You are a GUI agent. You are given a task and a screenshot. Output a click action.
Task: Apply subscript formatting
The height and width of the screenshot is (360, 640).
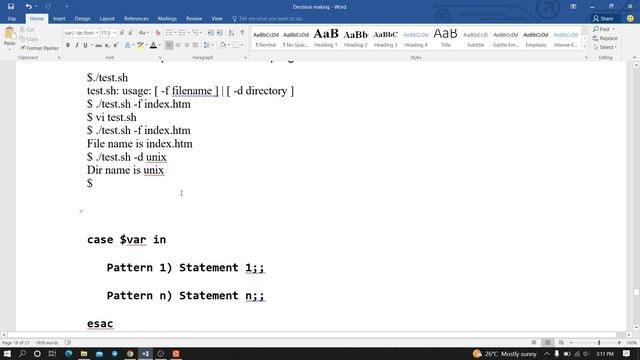click(107, 45)
